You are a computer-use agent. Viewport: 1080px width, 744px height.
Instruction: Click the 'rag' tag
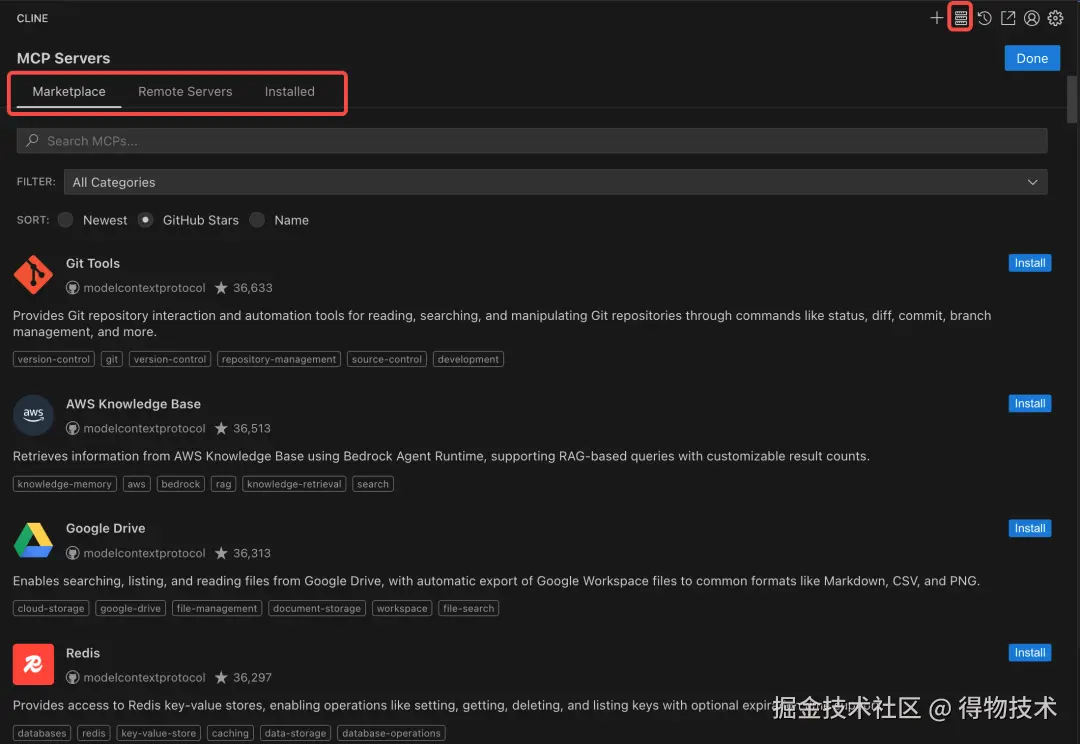click(x=223, y=484)
